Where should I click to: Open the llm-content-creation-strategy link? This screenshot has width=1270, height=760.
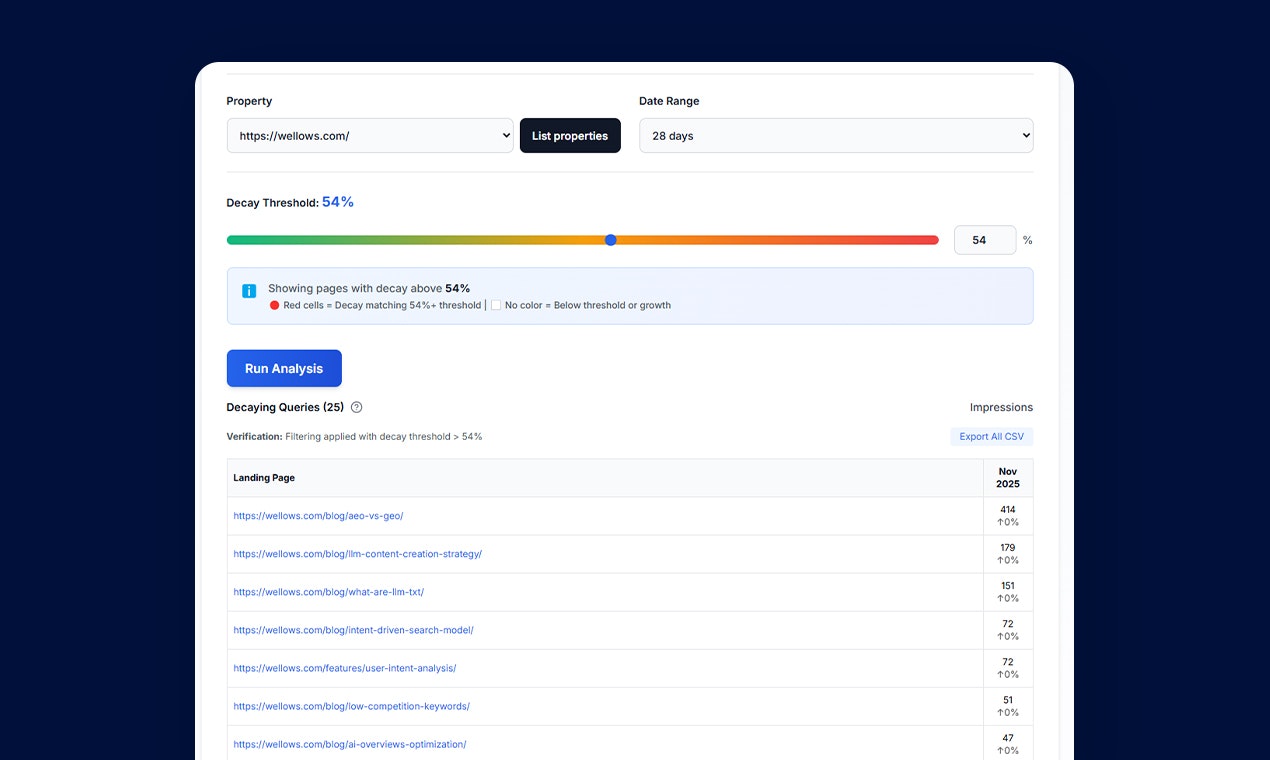pos(357,554)
